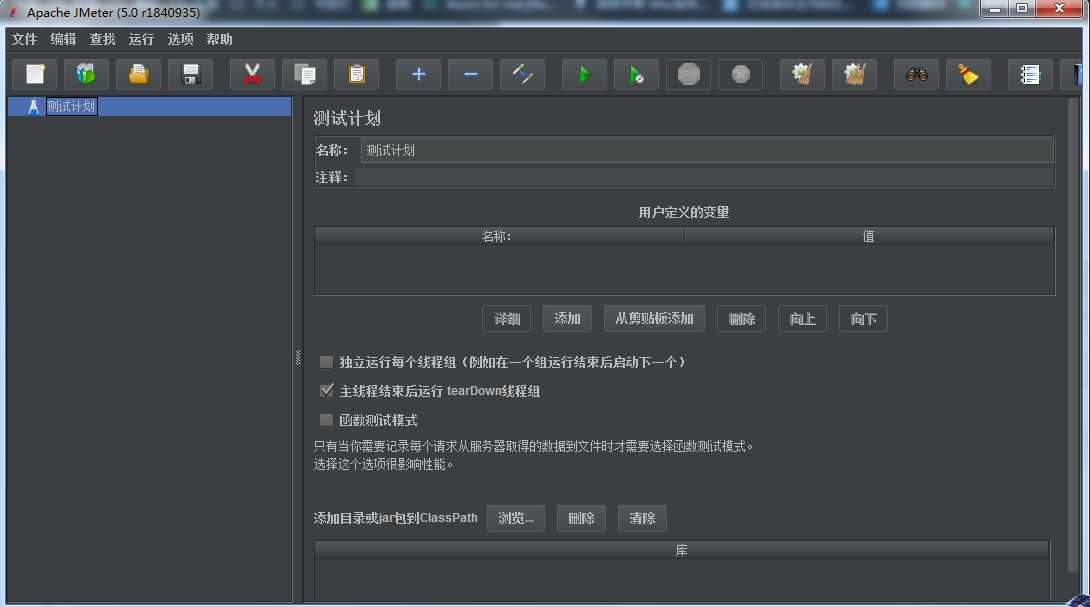1090x607 pixels.
Task: Enable 函数测试模式 checkbox
Action: point(326,420)
